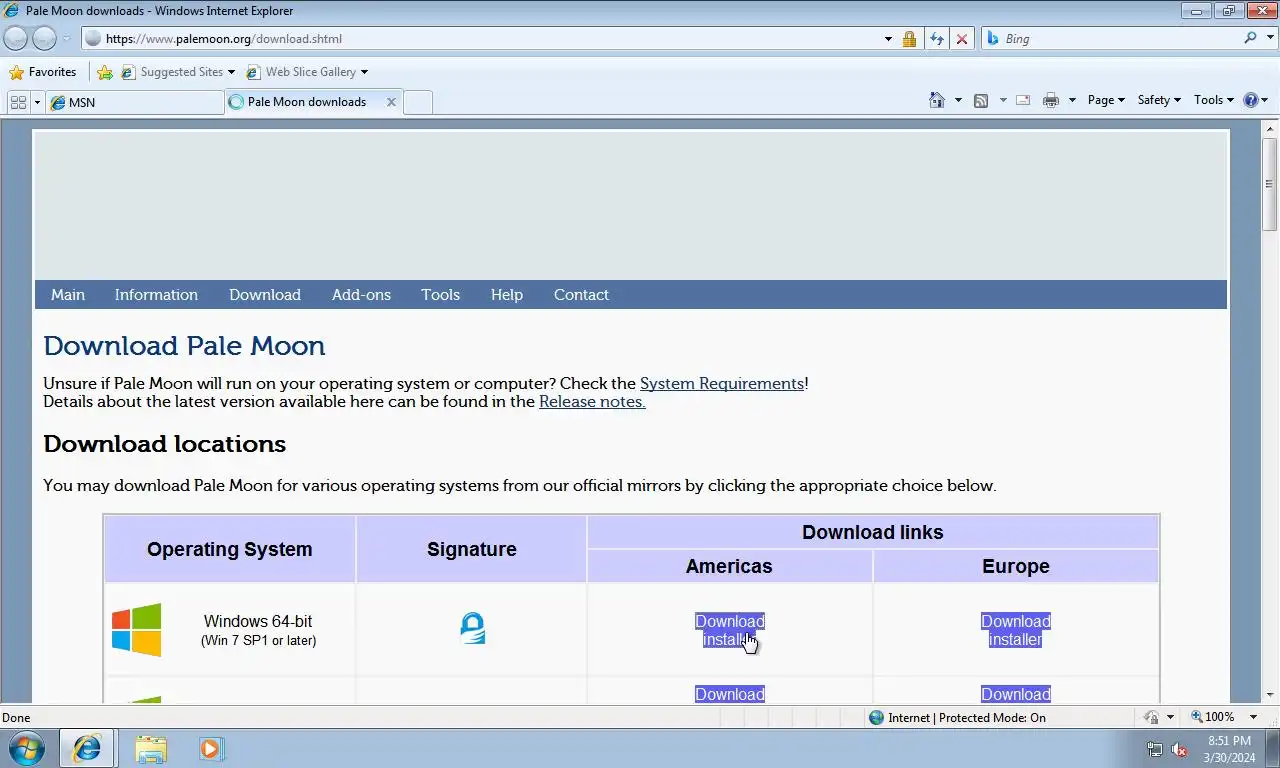This screenshot has width=1280, height=768.
Task: Open the Main site menu item
Action: (68, 295)
